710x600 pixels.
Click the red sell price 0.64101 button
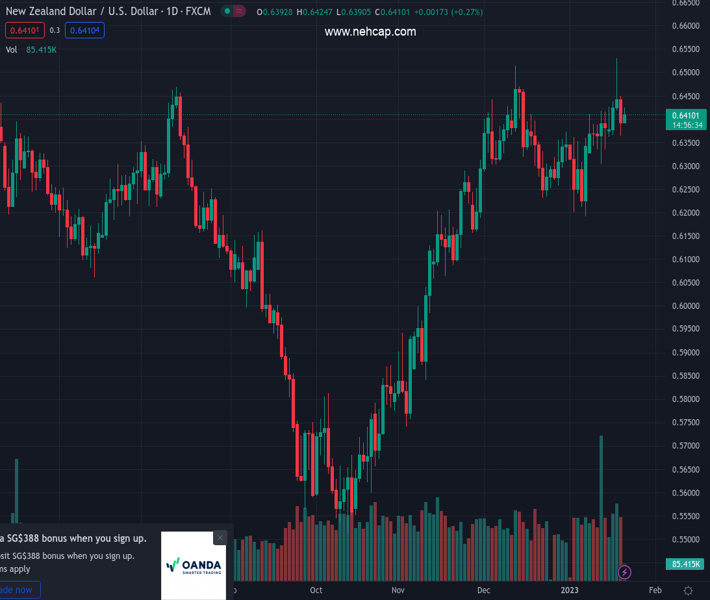24,30
